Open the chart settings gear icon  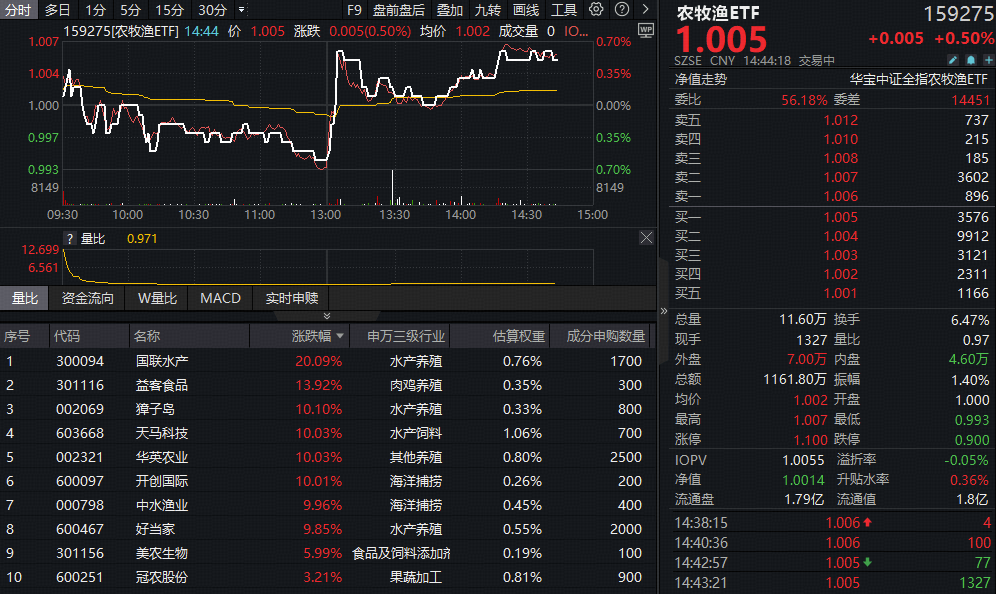point(595,10)
